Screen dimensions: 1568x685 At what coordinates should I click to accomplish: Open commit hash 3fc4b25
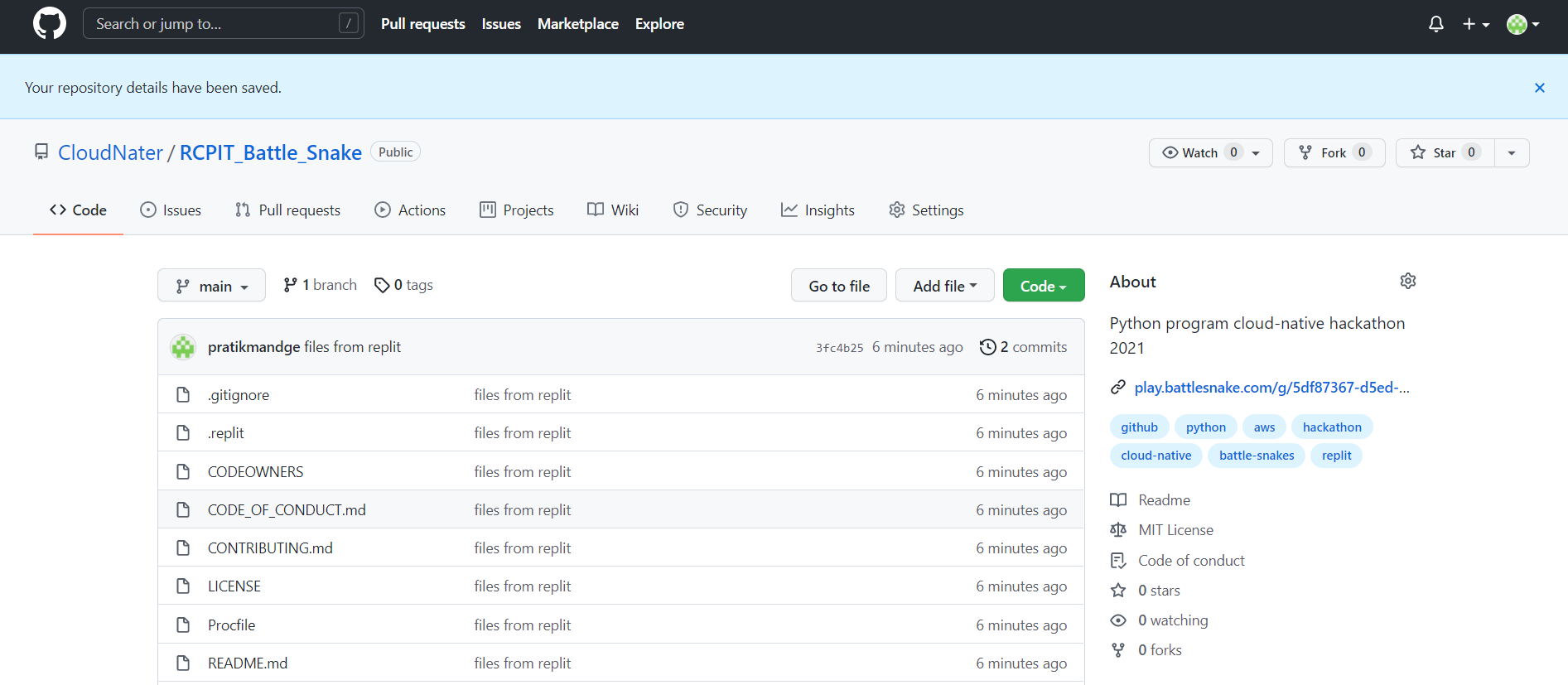click(x=839, y=348)
